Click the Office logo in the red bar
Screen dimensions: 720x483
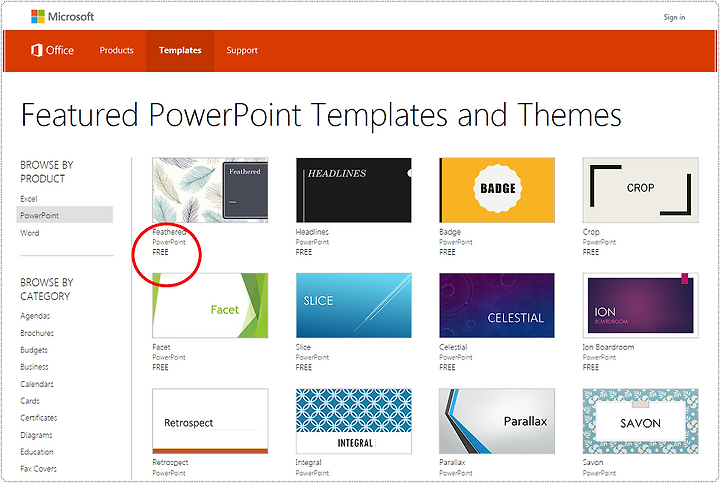click(52, 50)
